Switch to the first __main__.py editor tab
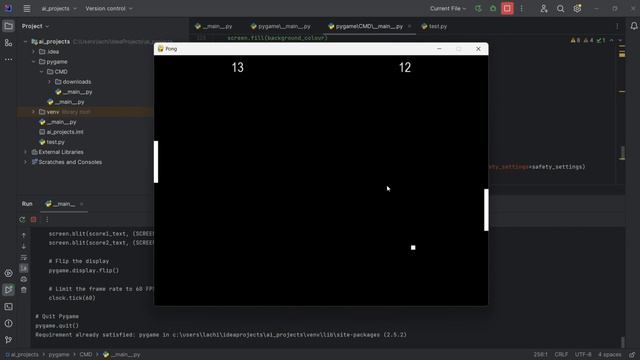 click(x=214, y=26)
